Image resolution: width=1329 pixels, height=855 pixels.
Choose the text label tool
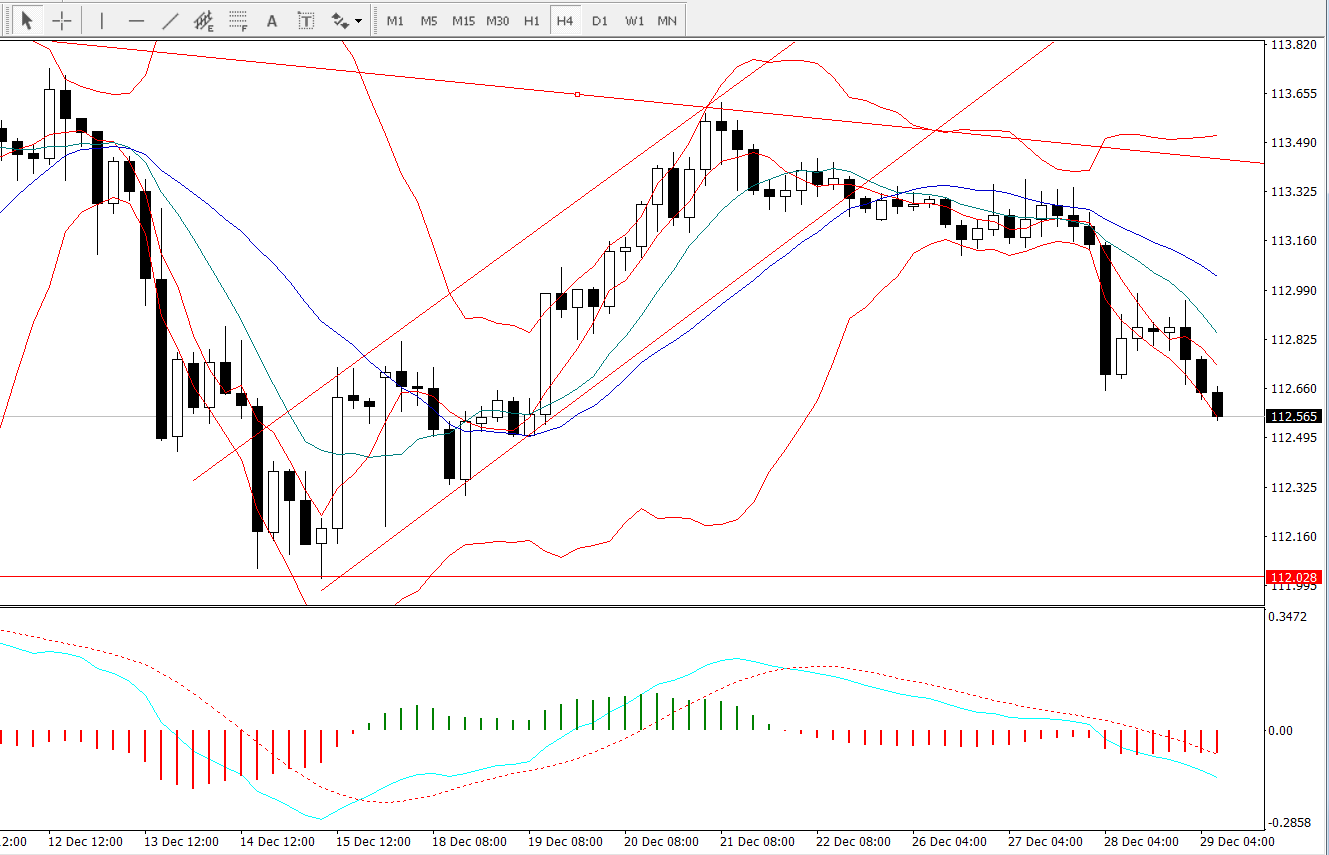tap(306, 20)
